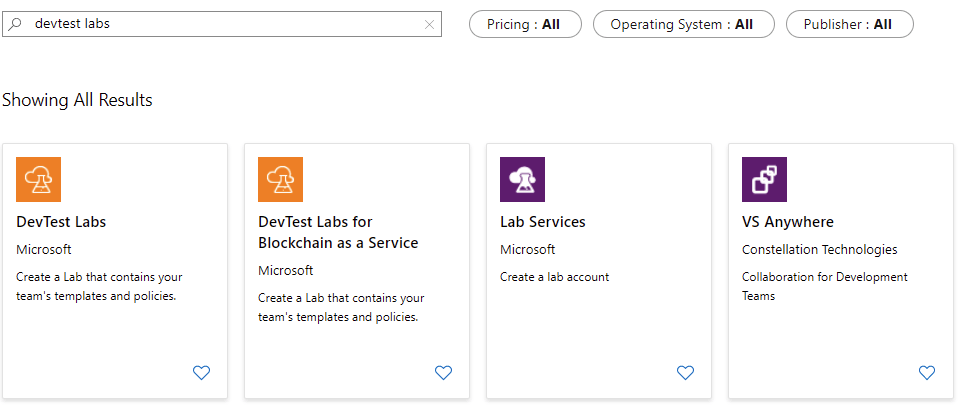Toggle the VS Anywhere favorite heart

tap(927, 372)
